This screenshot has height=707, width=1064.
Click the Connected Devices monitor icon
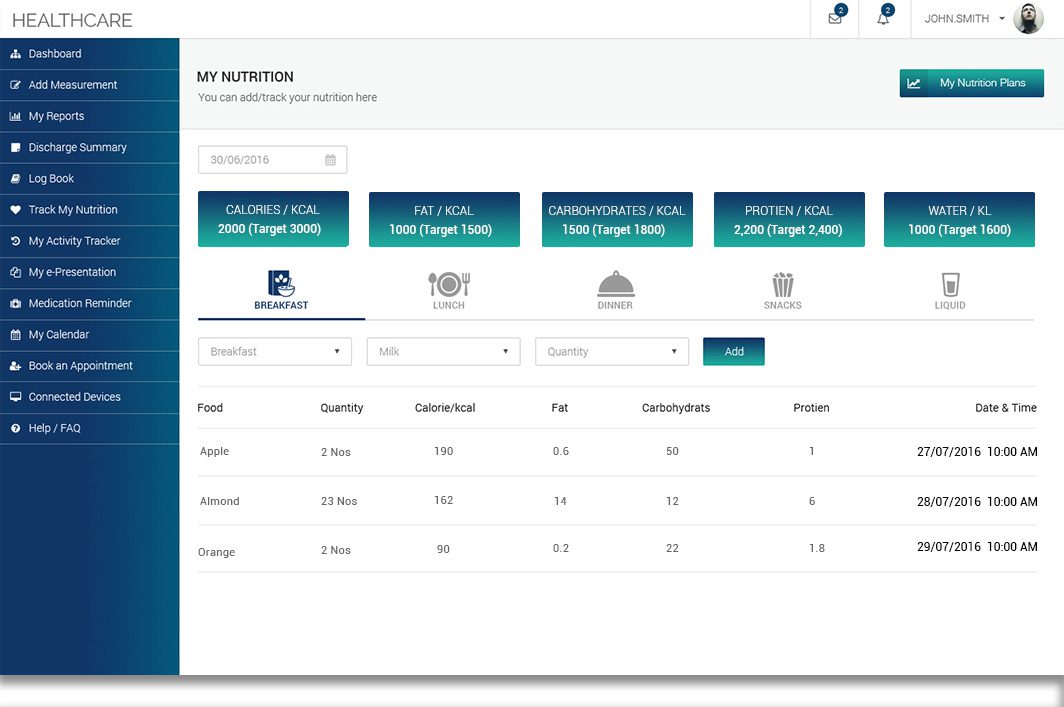tap(16, 397)
